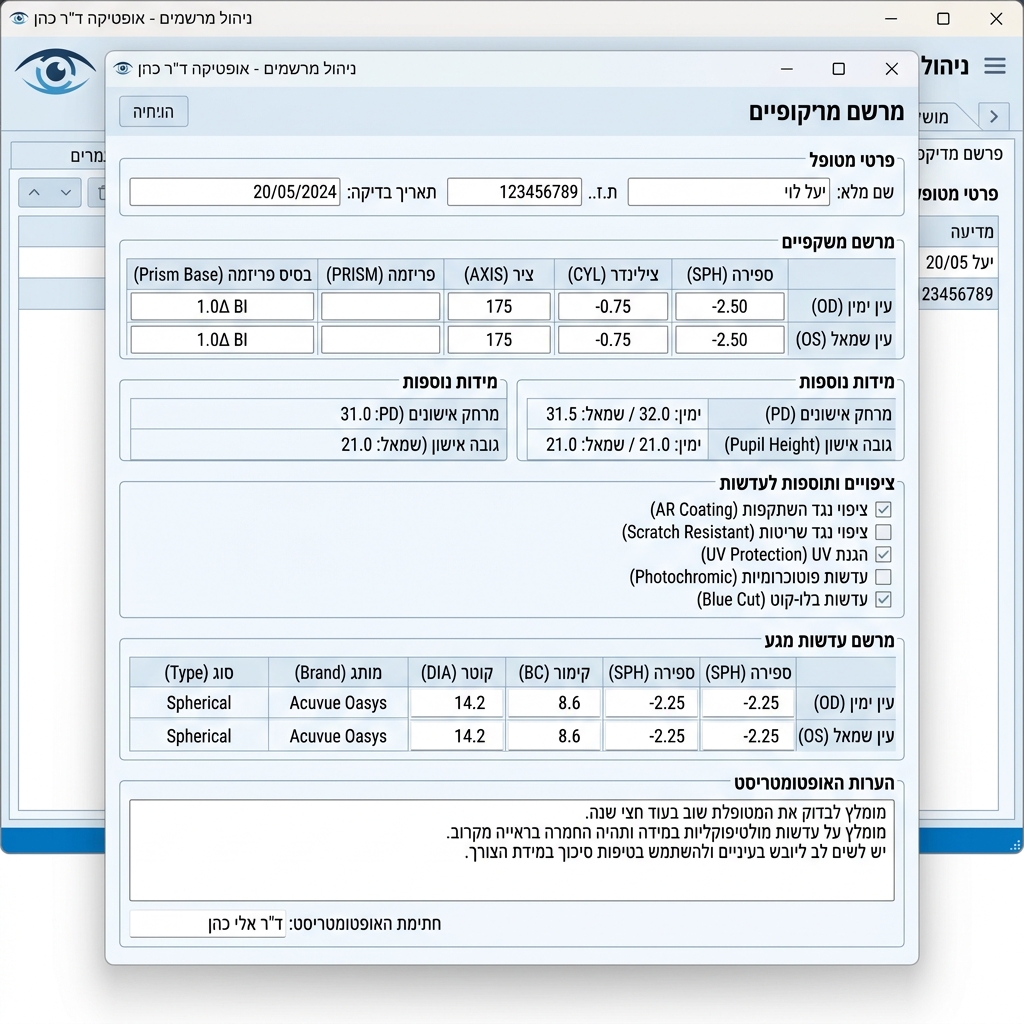The height and width of the screenshot is (1024, 1024).
Task: Open the hamburger menu in the background window
Action: coord(995,66)
